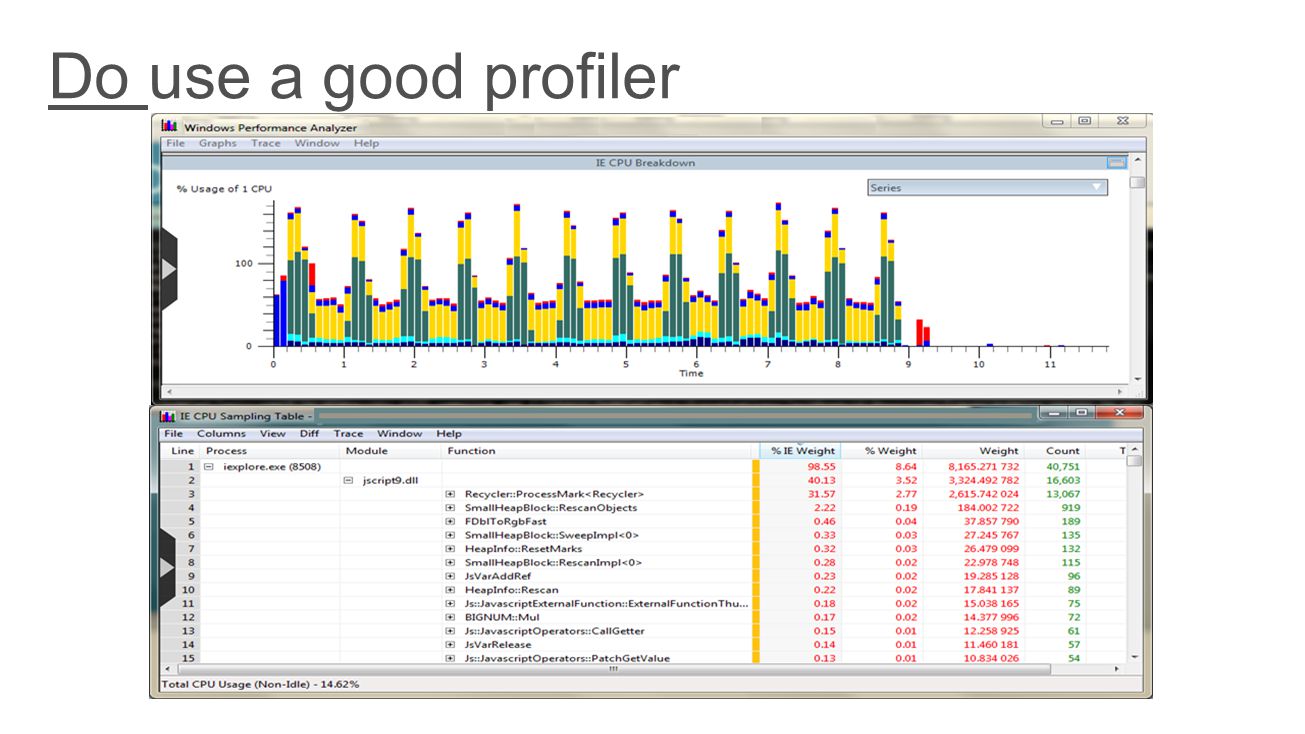
Task: Expand the SmallHeapBlock::SweepImpl<0> row
Action: [x=451, y=535]
